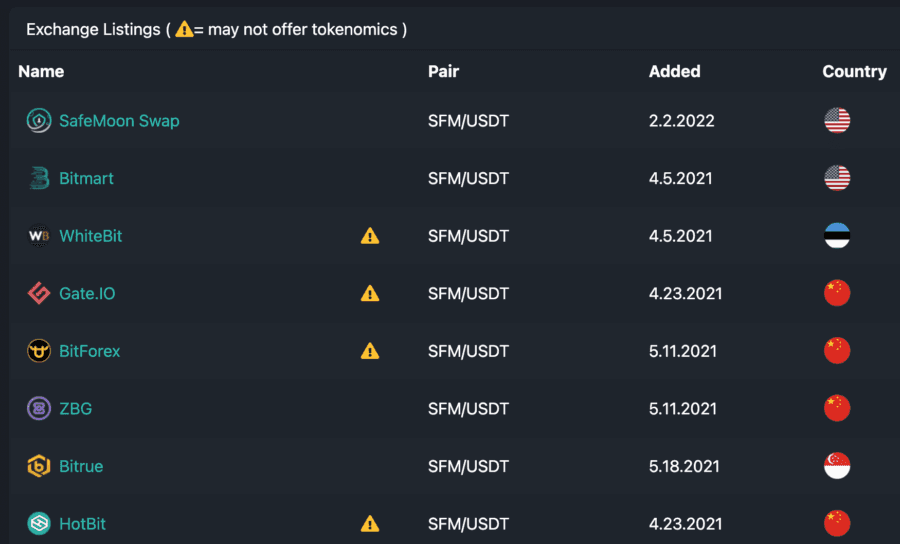Click the warning icon beside WhiteBit
This screenshot has height=544, width=900.
(x=370, y=236)
